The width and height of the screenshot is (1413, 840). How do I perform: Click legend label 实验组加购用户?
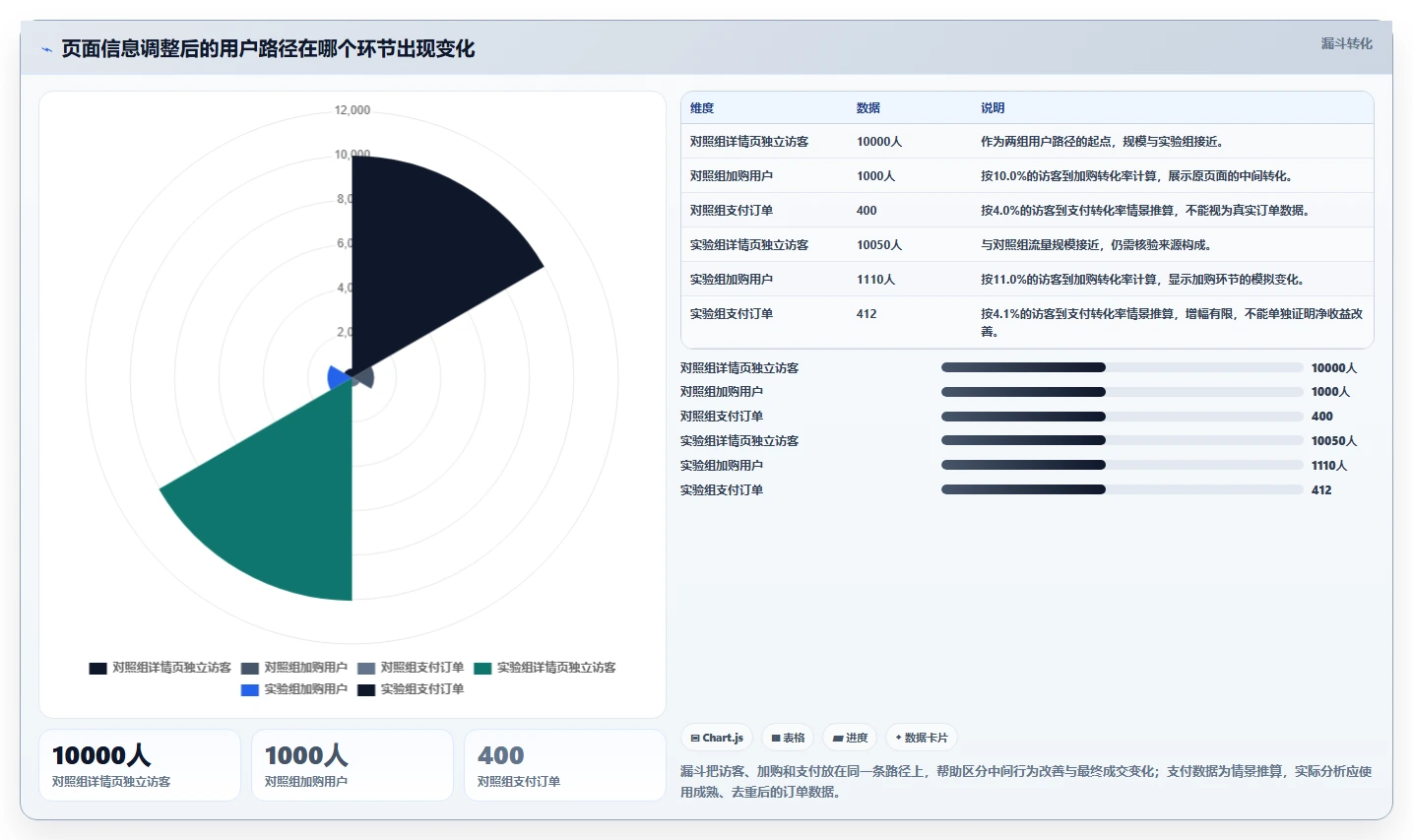pos(305,689)
